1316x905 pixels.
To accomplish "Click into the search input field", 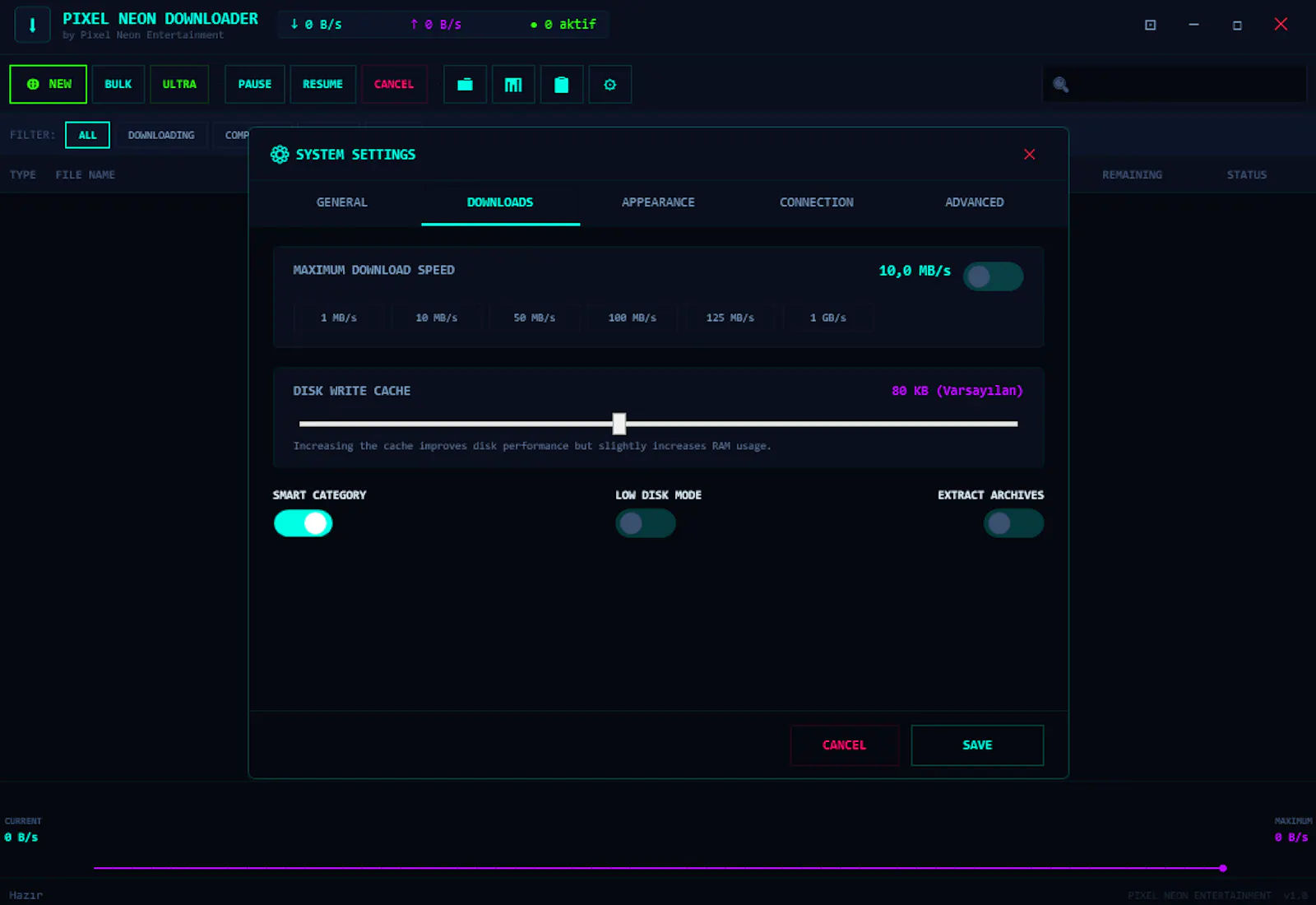I will [x=1175, y=85].
